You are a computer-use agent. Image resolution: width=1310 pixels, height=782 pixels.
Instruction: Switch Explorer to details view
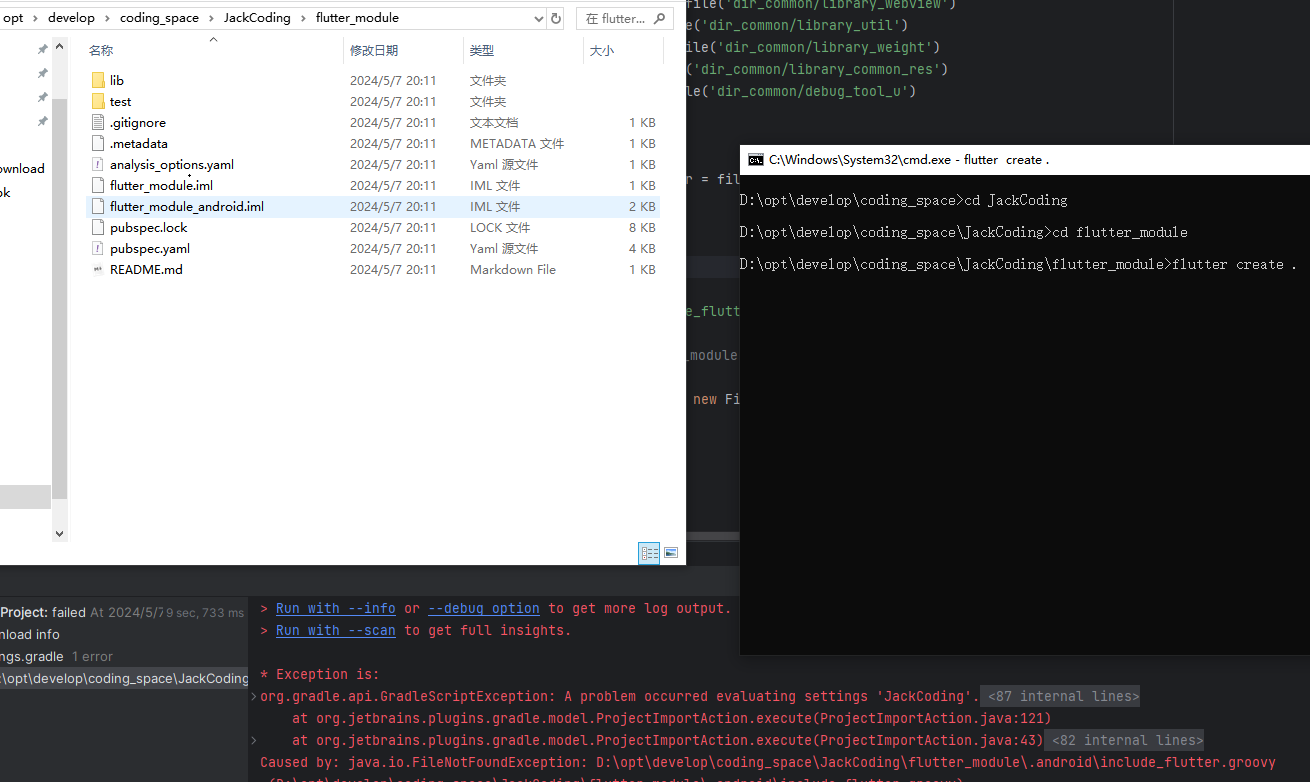point(649,553)
